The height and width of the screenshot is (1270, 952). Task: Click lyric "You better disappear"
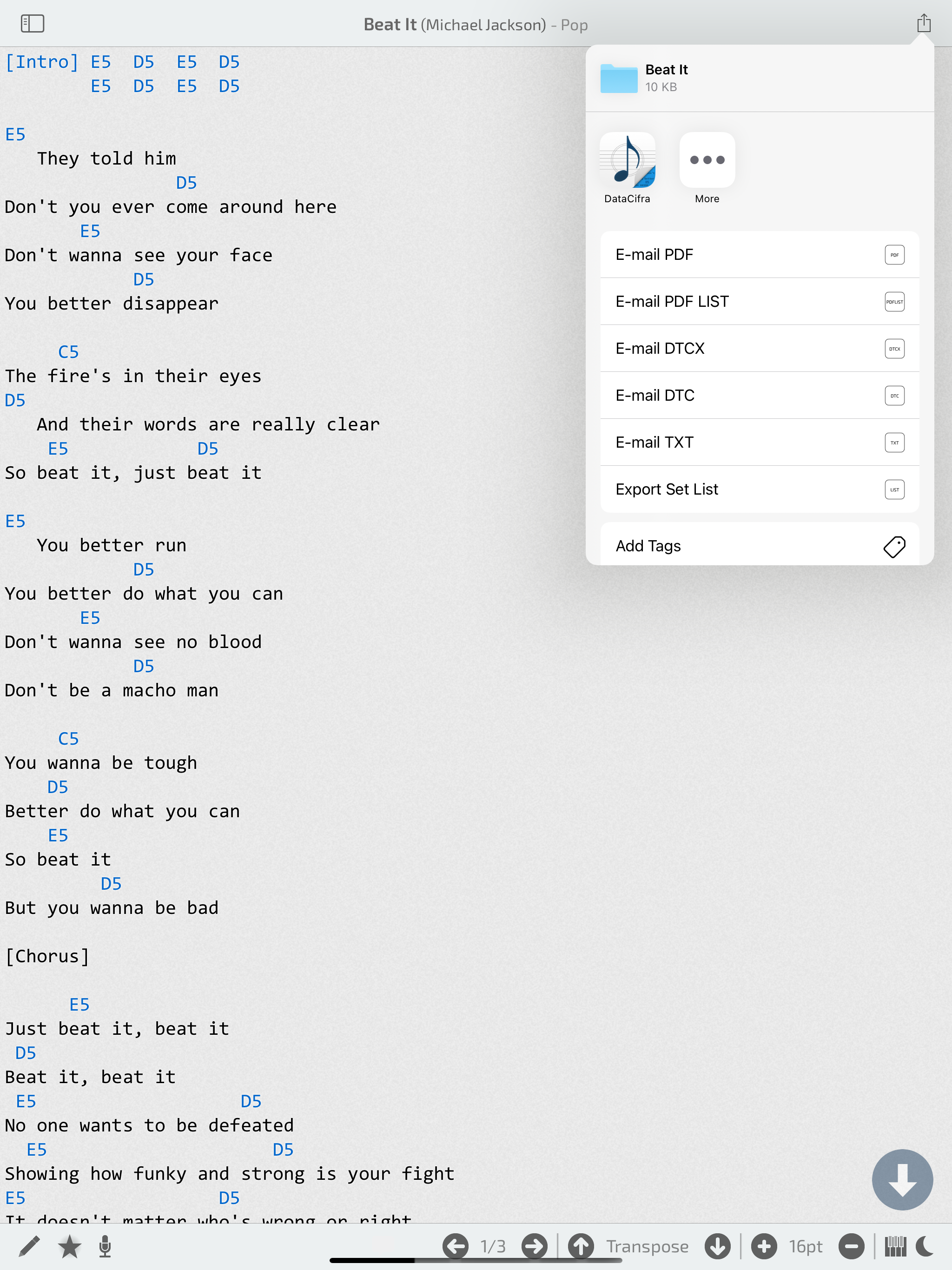coord(112,304)
